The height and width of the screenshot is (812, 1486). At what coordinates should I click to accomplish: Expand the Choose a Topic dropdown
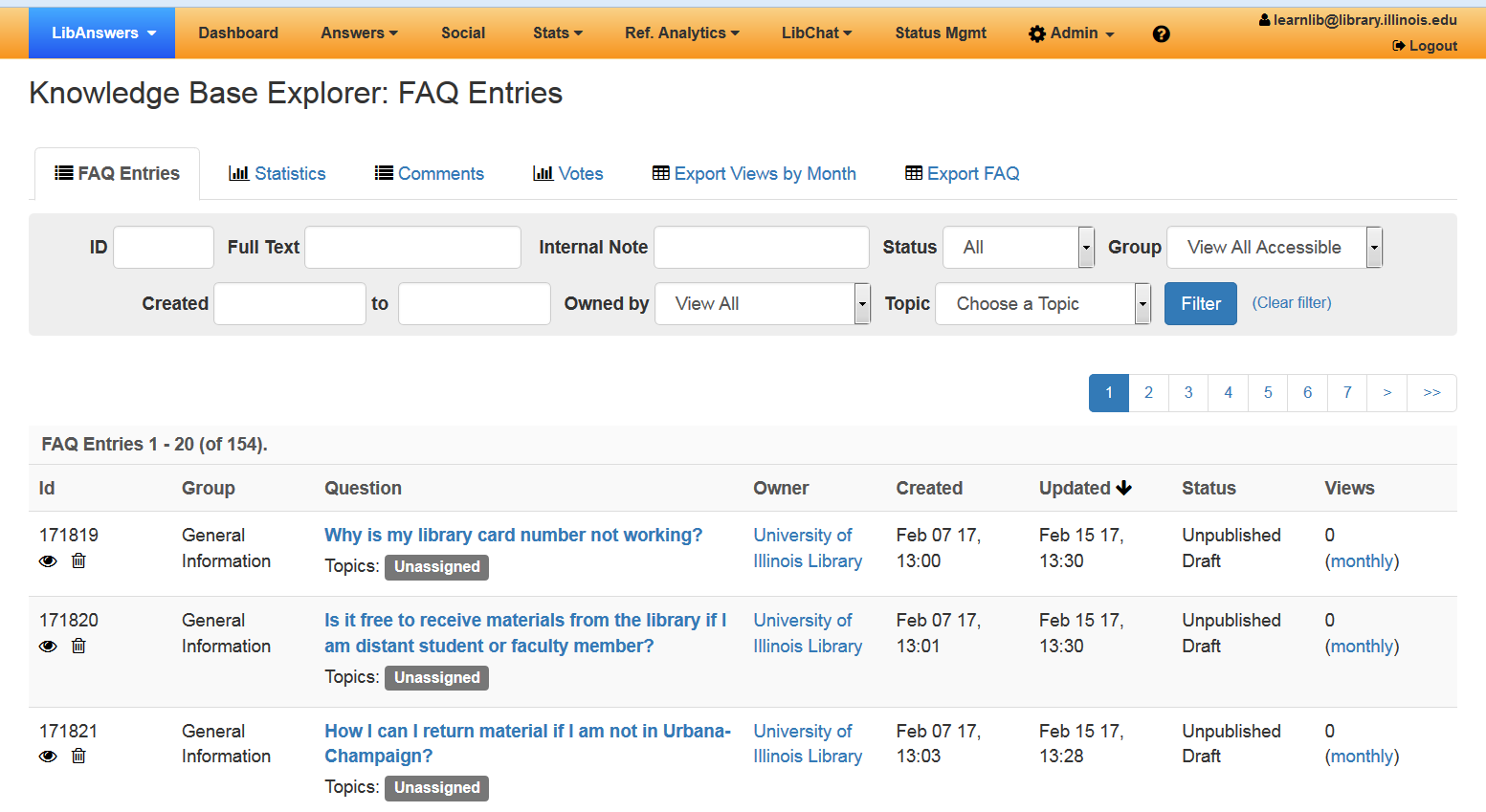point(1042,304)
